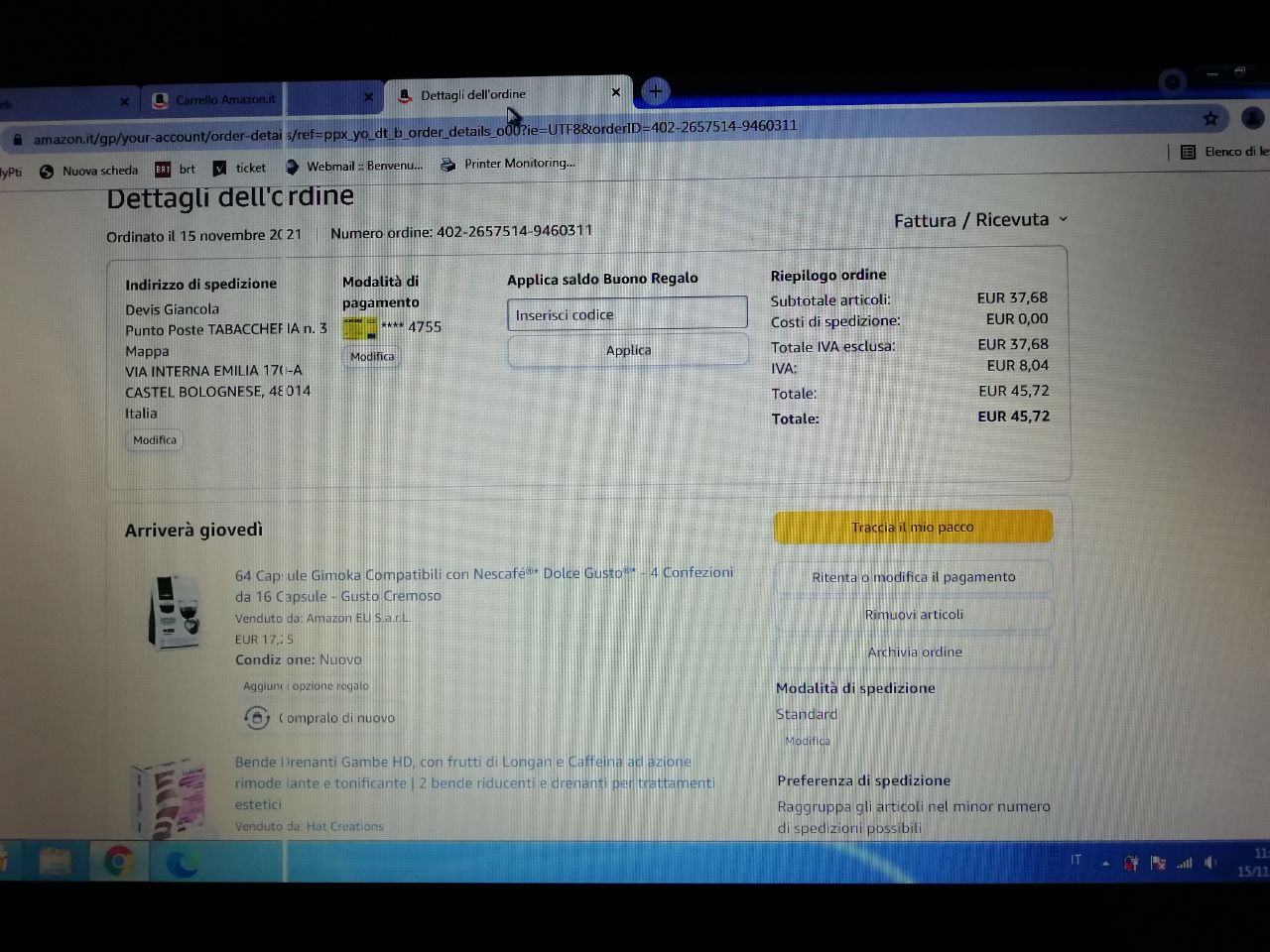Image resolution: width=1270 pixels, height=952 pixels.
Task: Open the Gimoka capsule product thumbnail
Action: point(175,614)
